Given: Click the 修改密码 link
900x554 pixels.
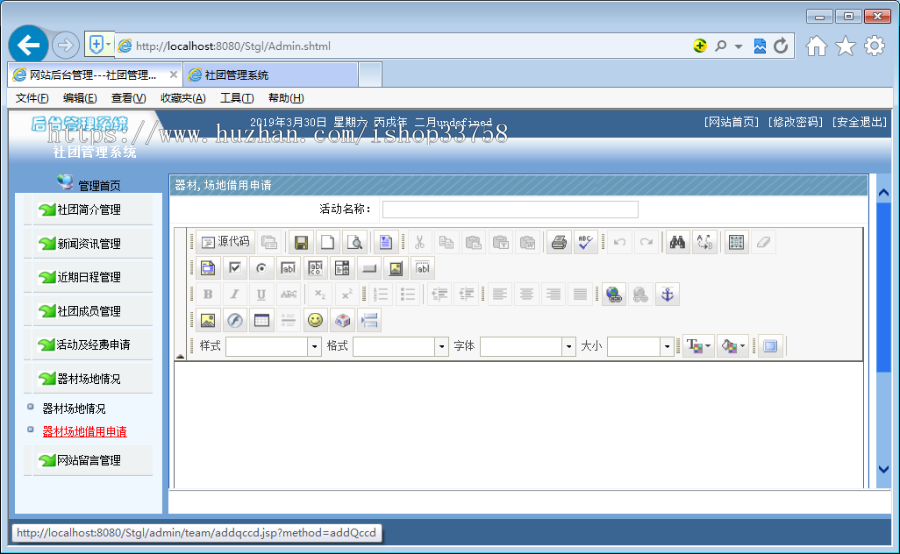Looking at the screenshot, I should coord(795,122).
